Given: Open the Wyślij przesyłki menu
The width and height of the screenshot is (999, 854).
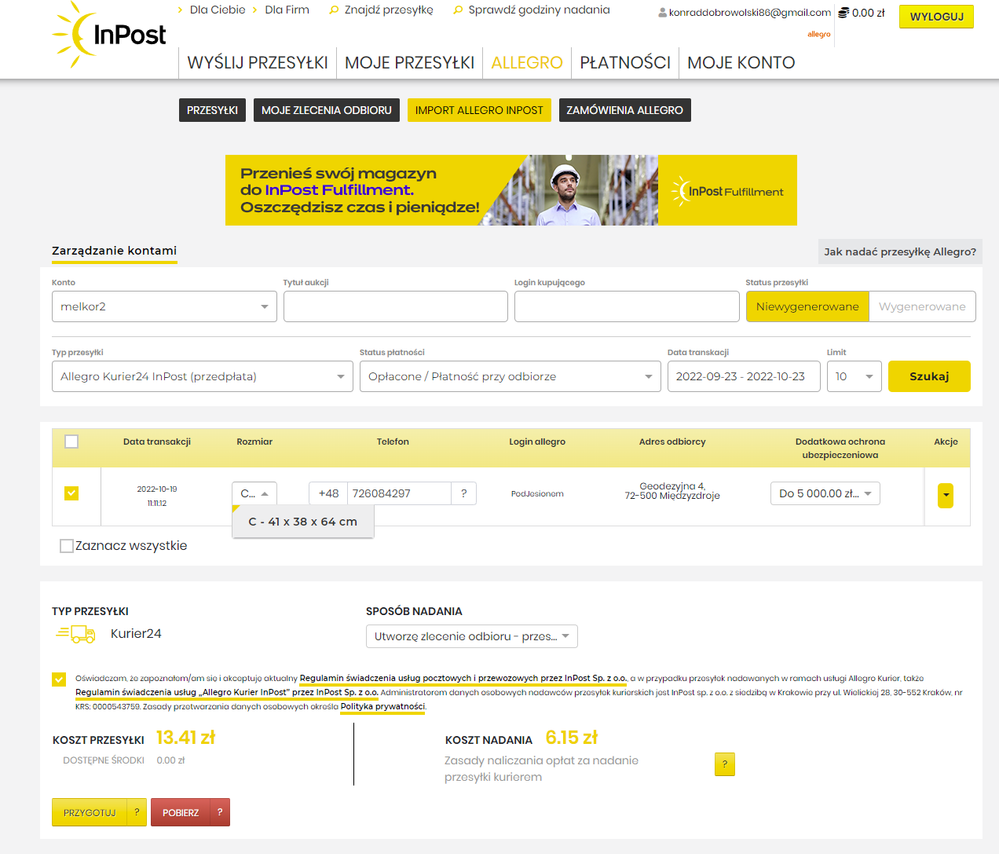Looking at the screenshot, I should coord(257,62).
